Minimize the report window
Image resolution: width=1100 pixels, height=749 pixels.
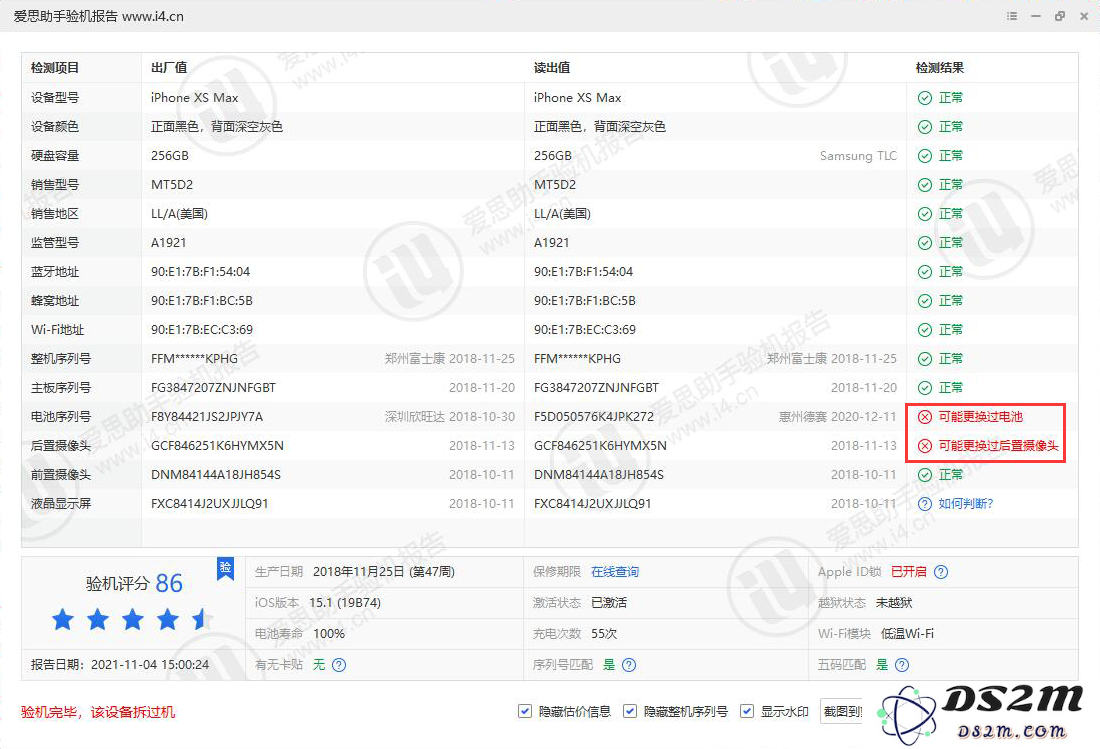click(x=1036, y=15)
